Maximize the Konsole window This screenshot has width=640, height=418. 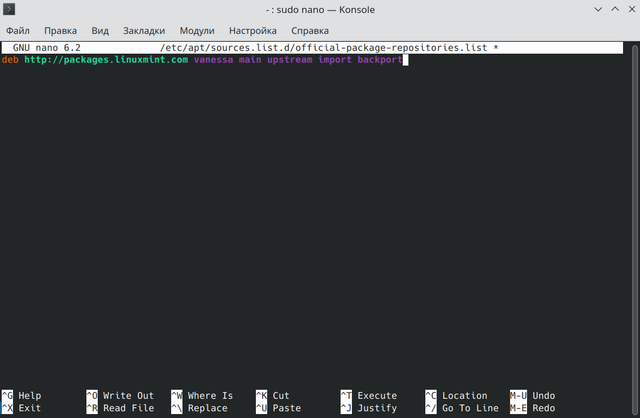[615, 9]
